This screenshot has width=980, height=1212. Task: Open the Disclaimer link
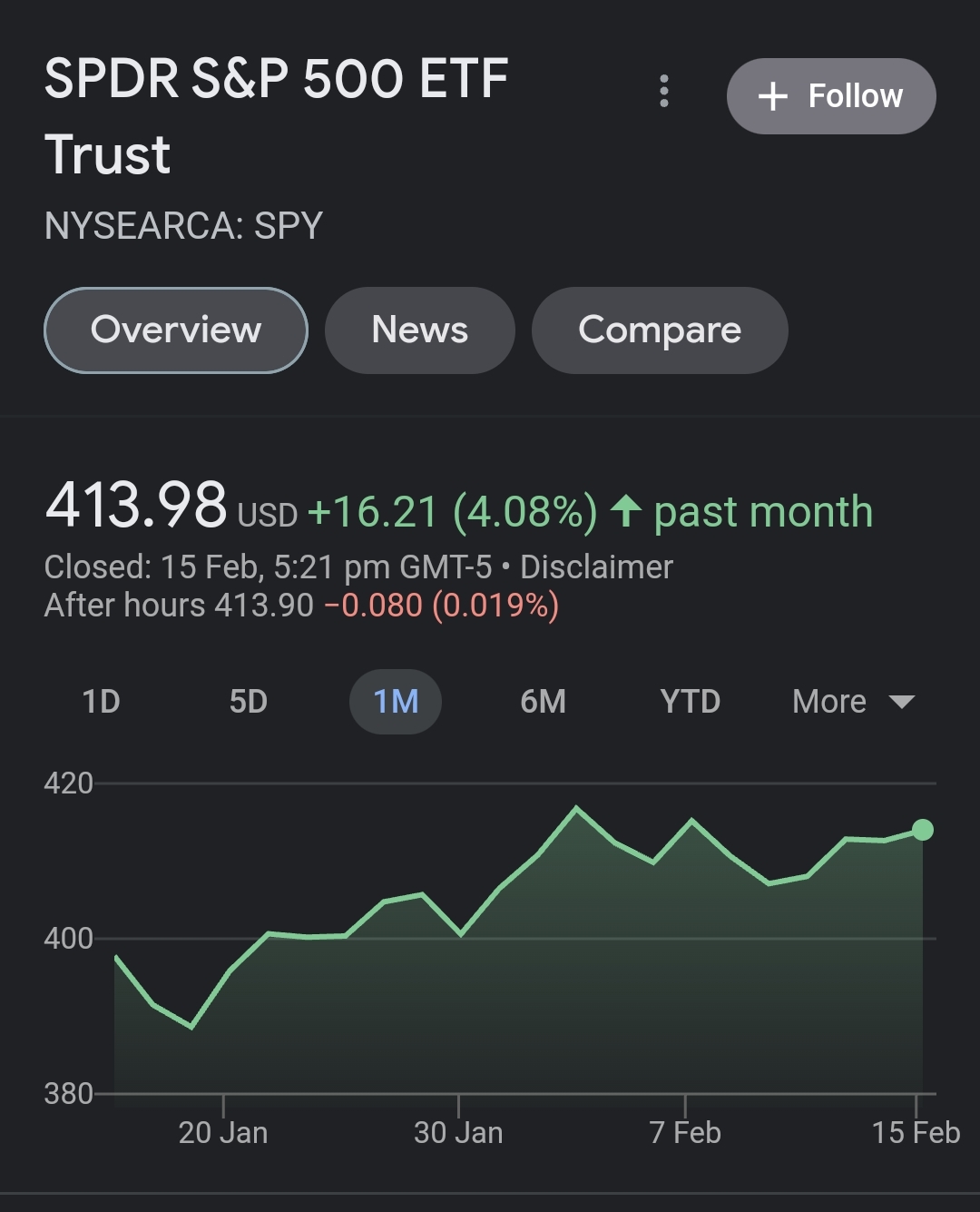tap(596, 567)
